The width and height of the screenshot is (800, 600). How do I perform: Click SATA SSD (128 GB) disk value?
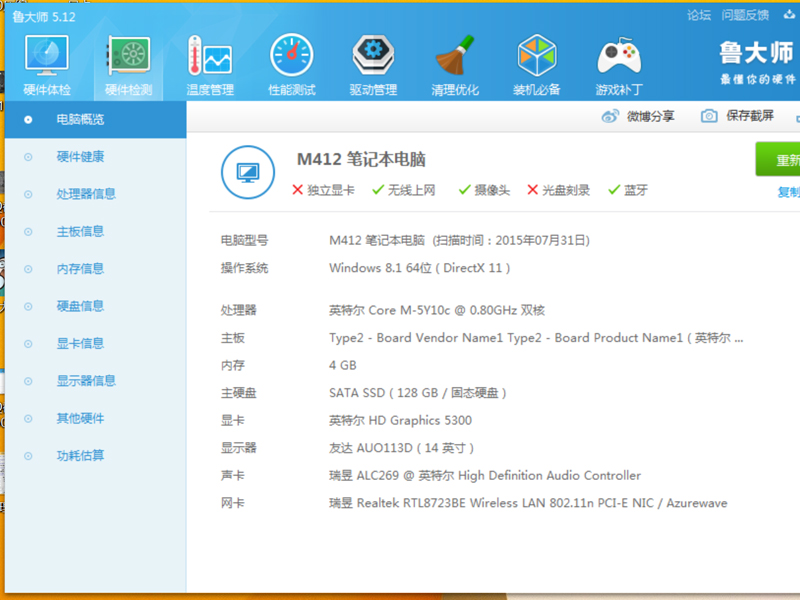(x=418, y=393)
